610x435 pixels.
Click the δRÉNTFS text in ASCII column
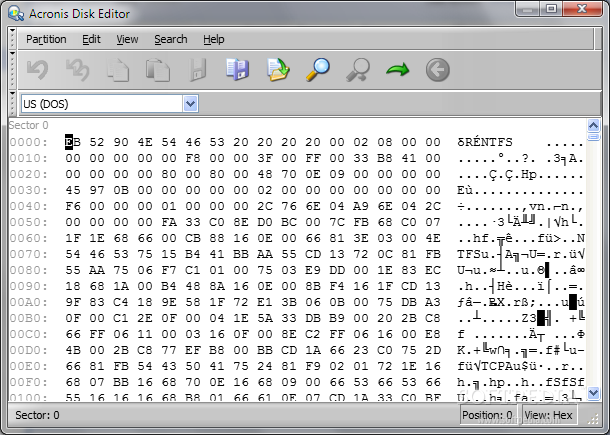[x=485, y=142]
